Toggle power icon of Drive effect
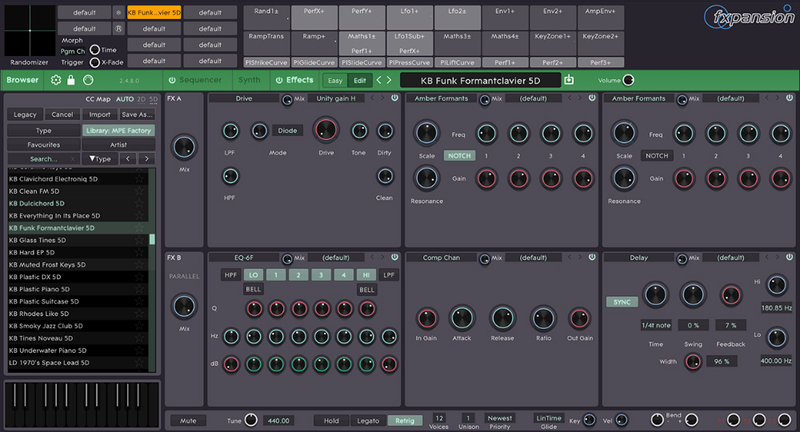800x432 pixels. tap(394, 99)
